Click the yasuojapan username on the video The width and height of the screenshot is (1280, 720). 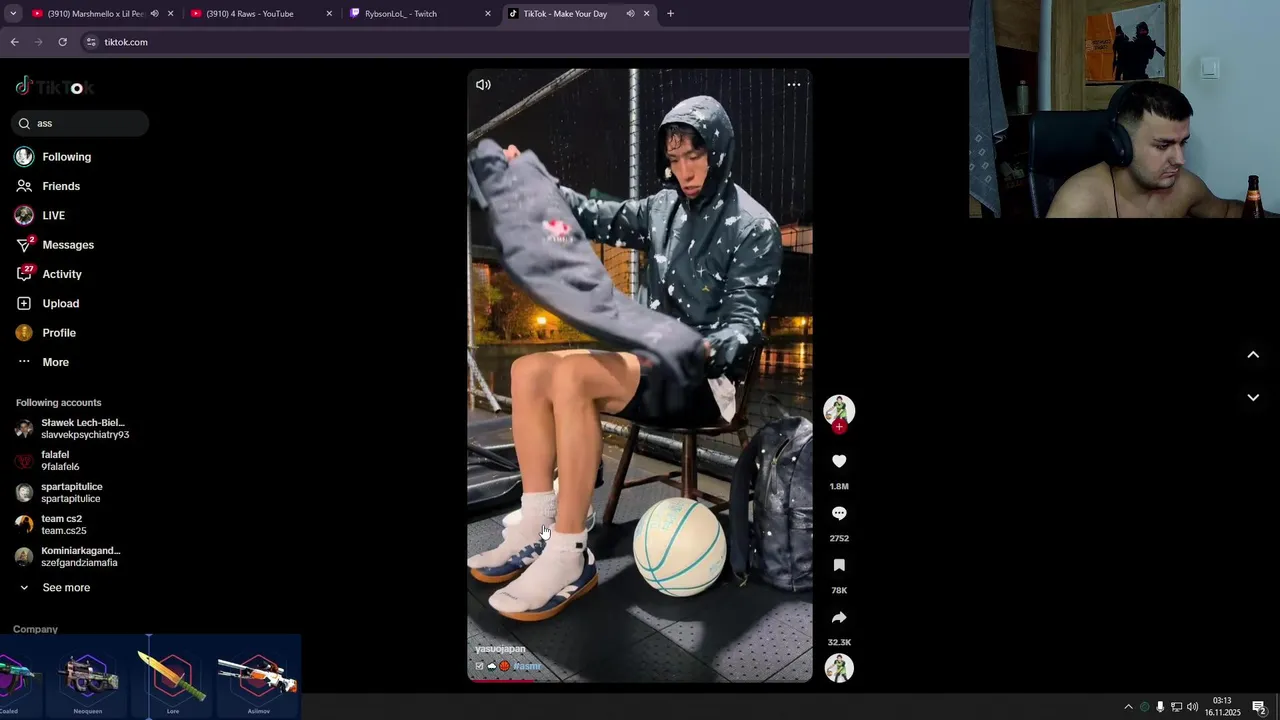coord(500,649)
